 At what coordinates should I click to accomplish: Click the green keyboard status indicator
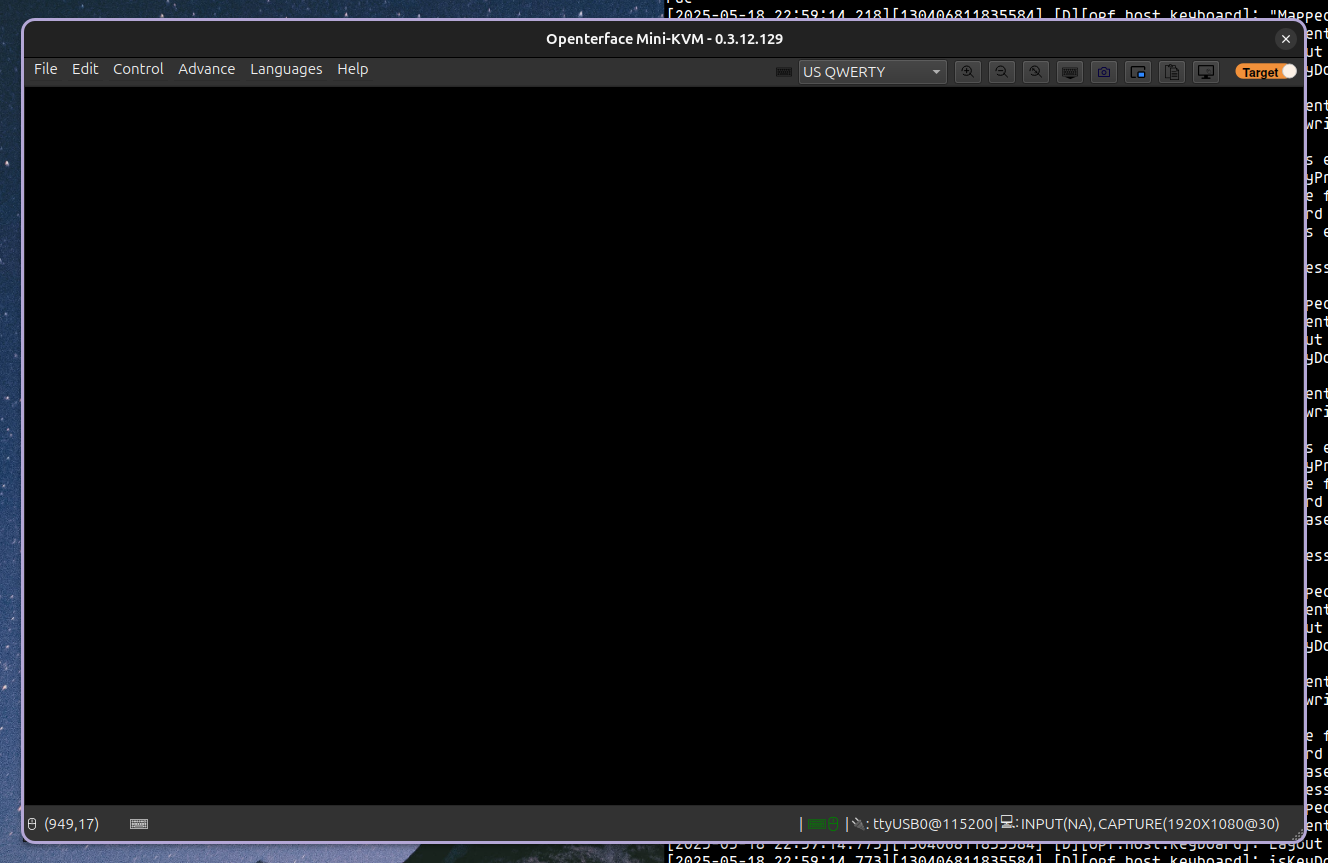[x=816, y=824]
